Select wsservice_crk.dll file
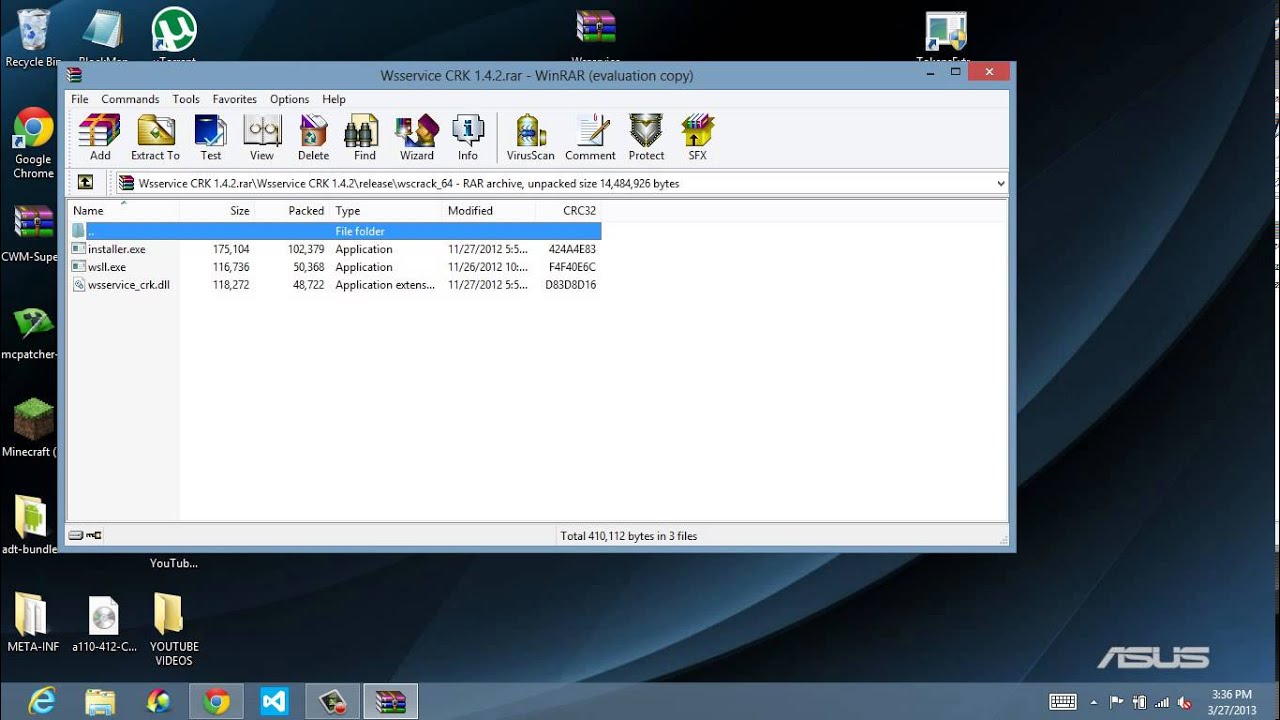Image resolution: width=1280 pixels, height=720 pixels. tap(128, 285)
